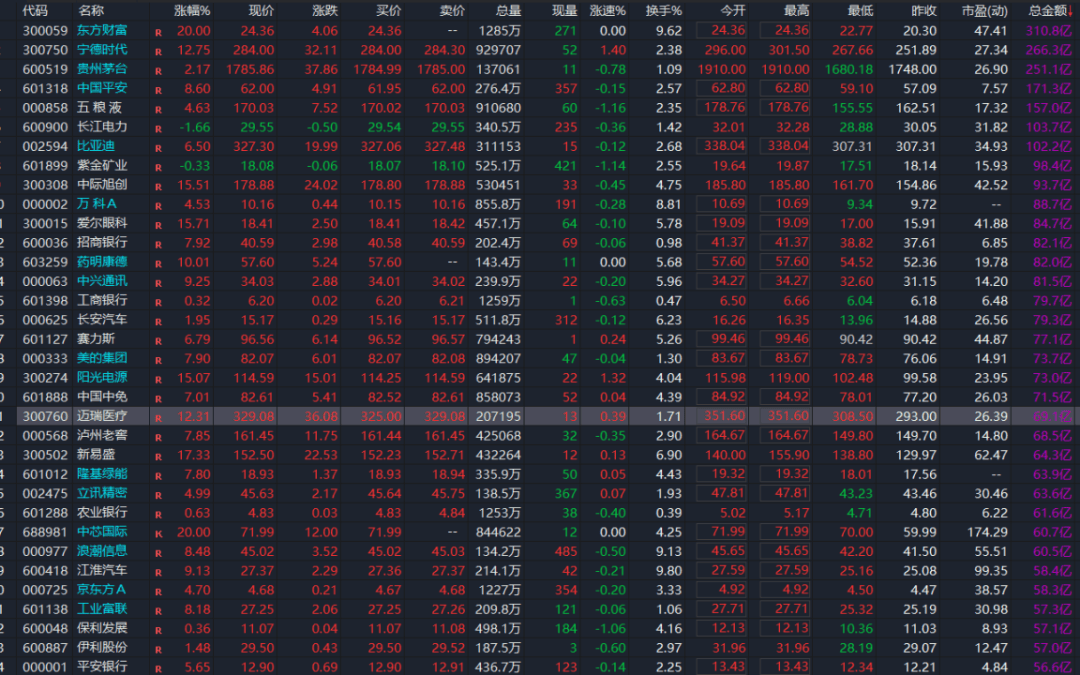Image resolution: width=1080 pixels, height=675 pixels.
Task: Click 今开 value 296.00 of 宁德时代
Action: [x=725, y=50]
